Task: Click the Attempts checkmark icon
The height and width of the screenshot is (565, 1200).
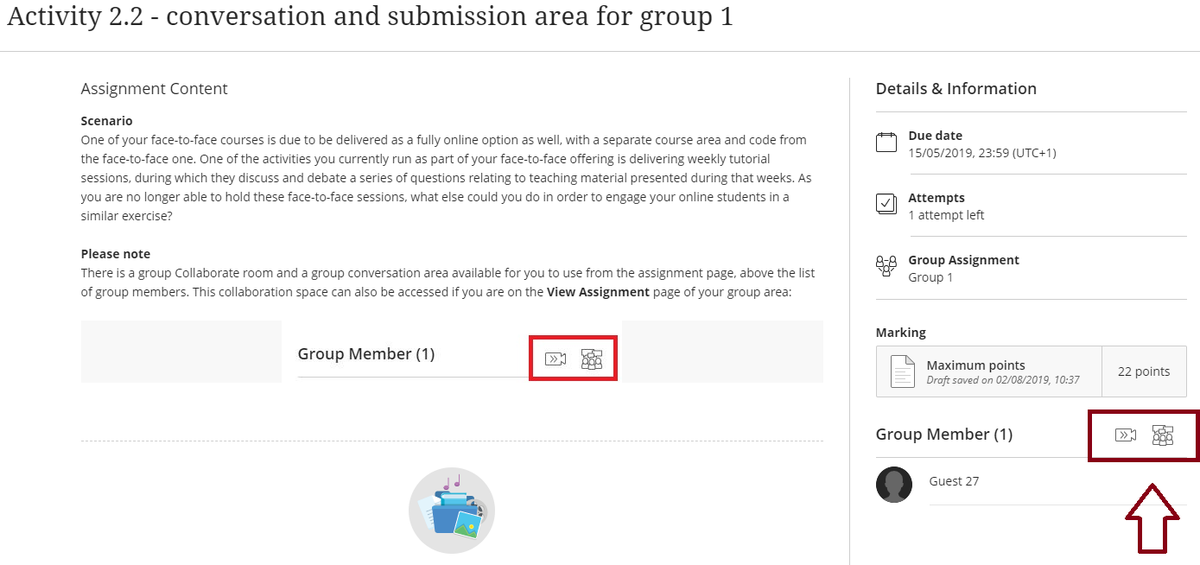Action: [x=886, y=204]
